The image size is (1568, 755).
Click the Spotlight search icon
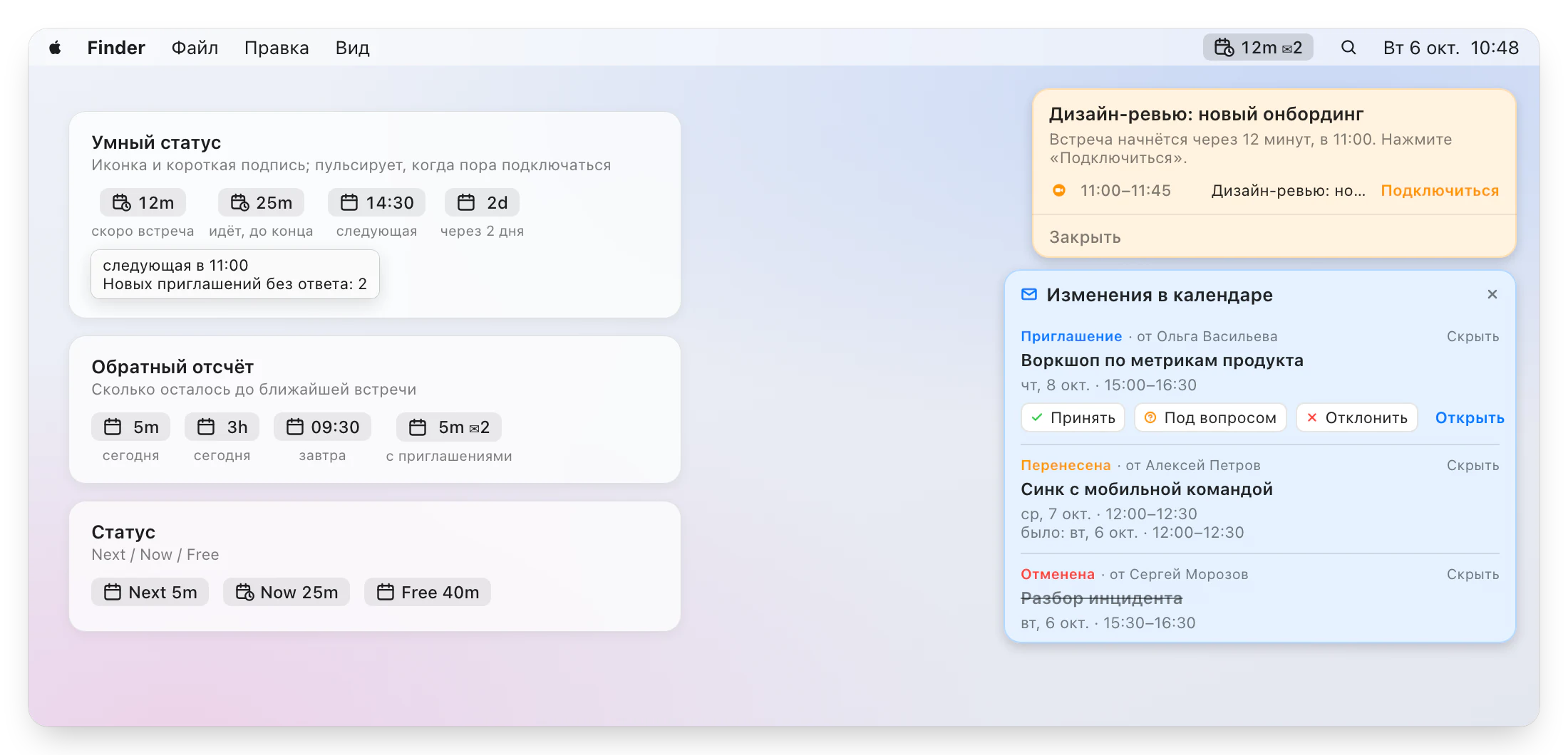click(x=1348, y=48)
